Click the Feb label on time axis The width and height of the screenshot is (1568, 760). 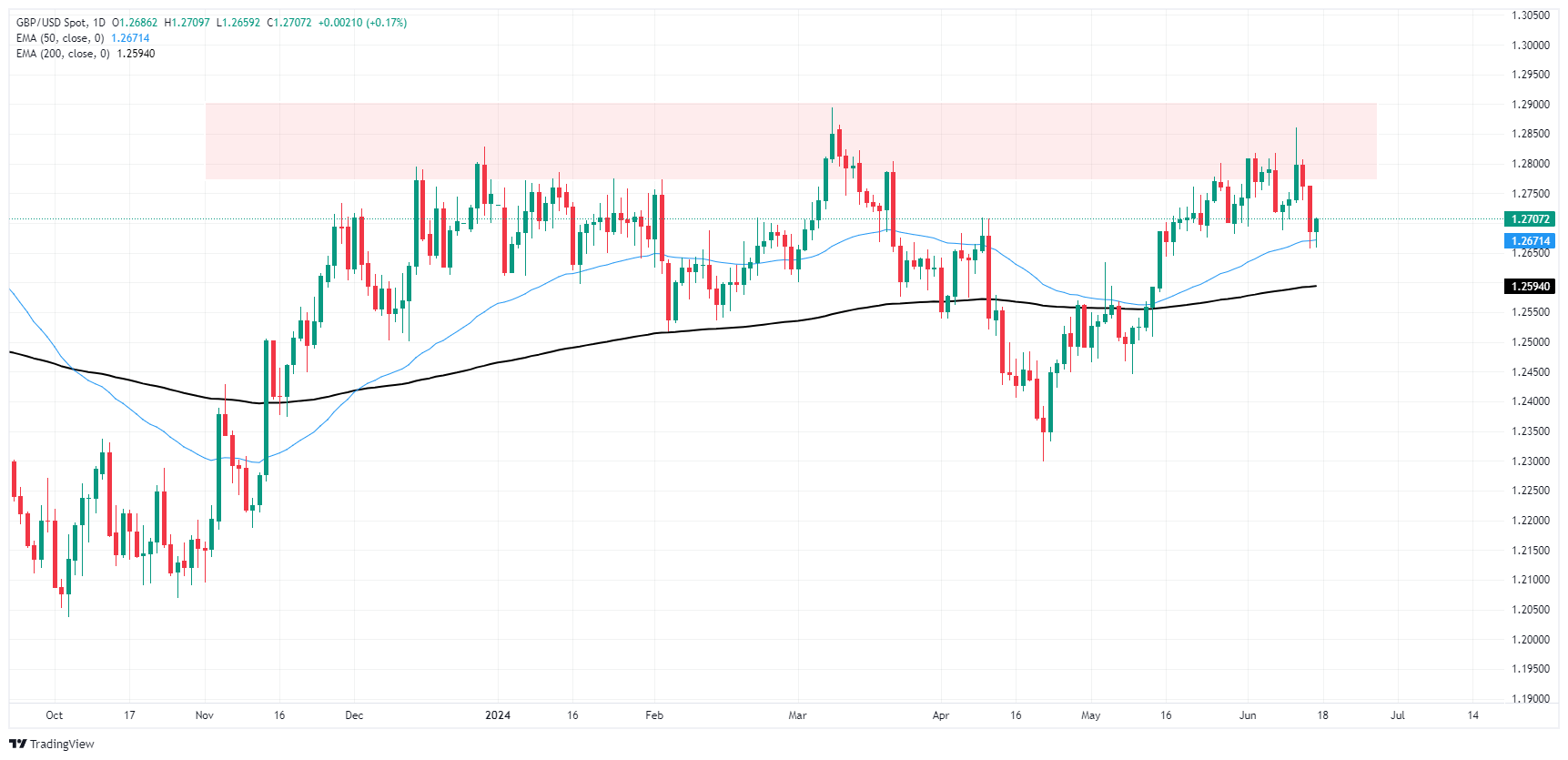[x=654, y=715]
